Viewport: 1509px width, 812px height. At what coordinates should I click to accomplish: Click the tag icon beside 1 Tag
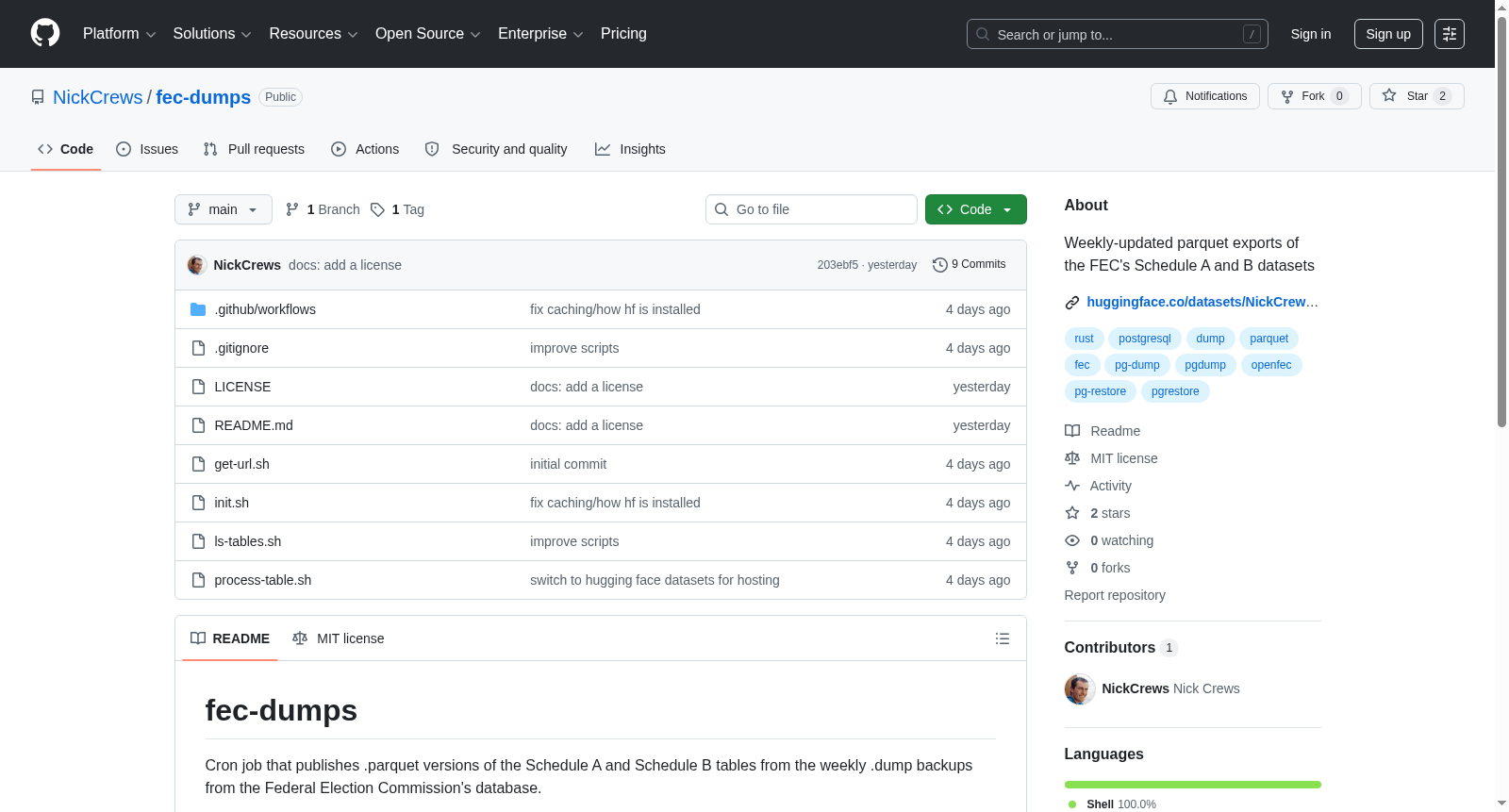pos(377,209)
